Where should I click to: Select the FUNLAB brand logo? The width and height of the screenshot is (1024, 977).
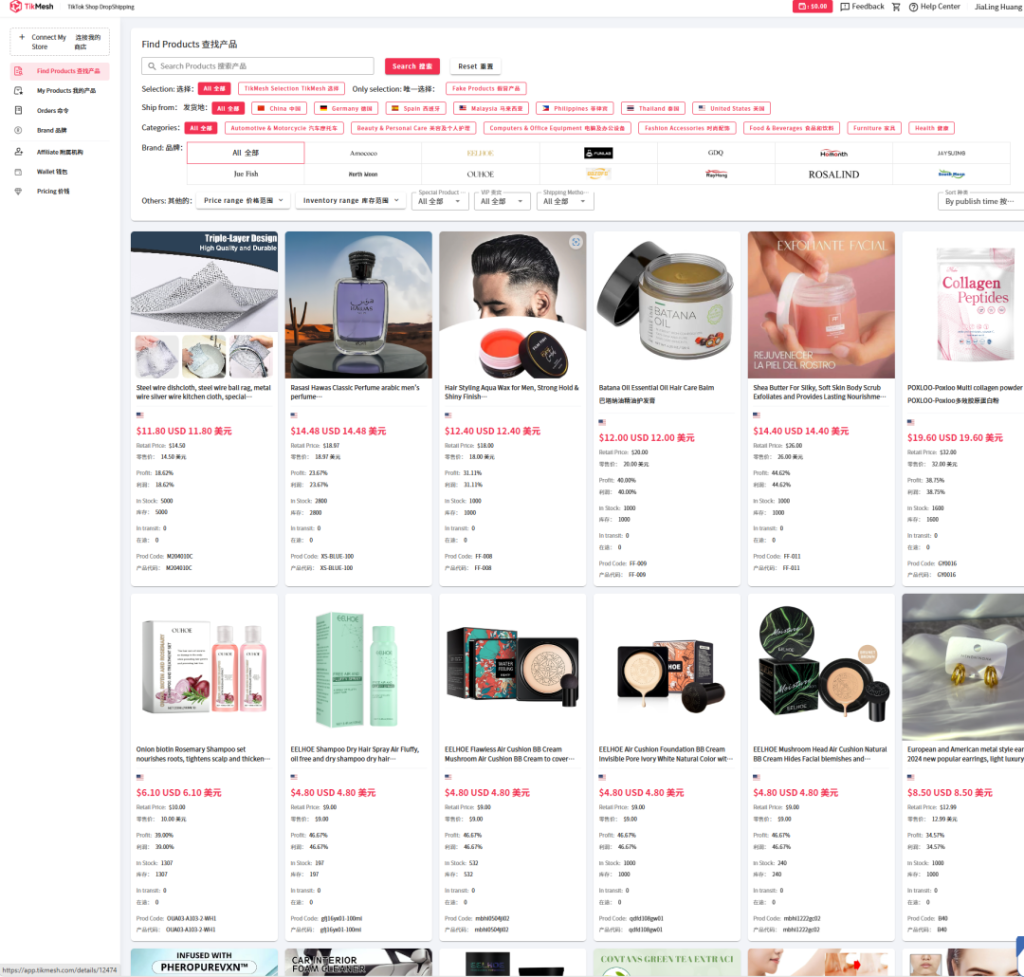coord(598,153)
